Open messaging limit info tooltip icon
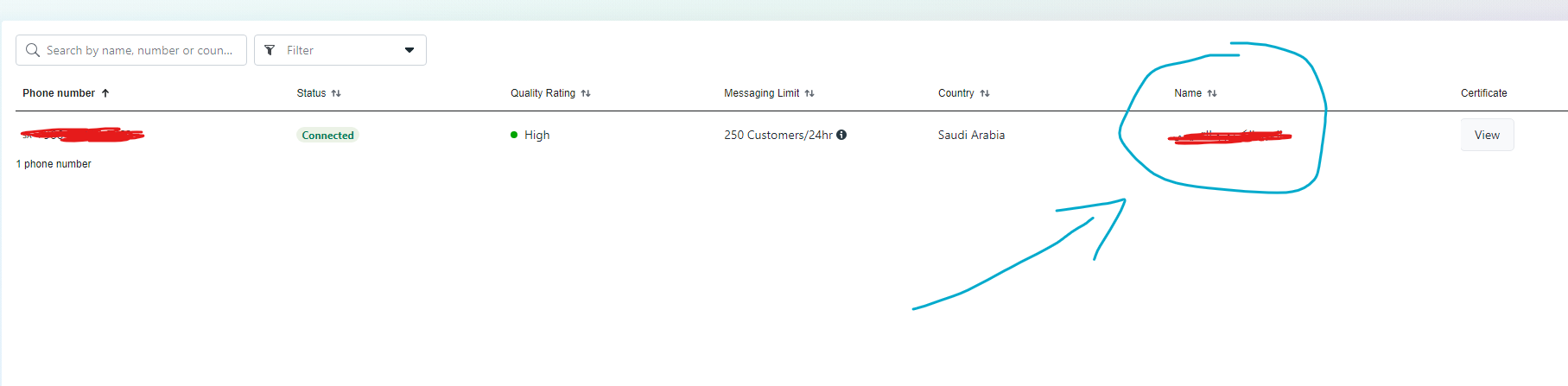The image size is (1568, 386). click(841, 135)
